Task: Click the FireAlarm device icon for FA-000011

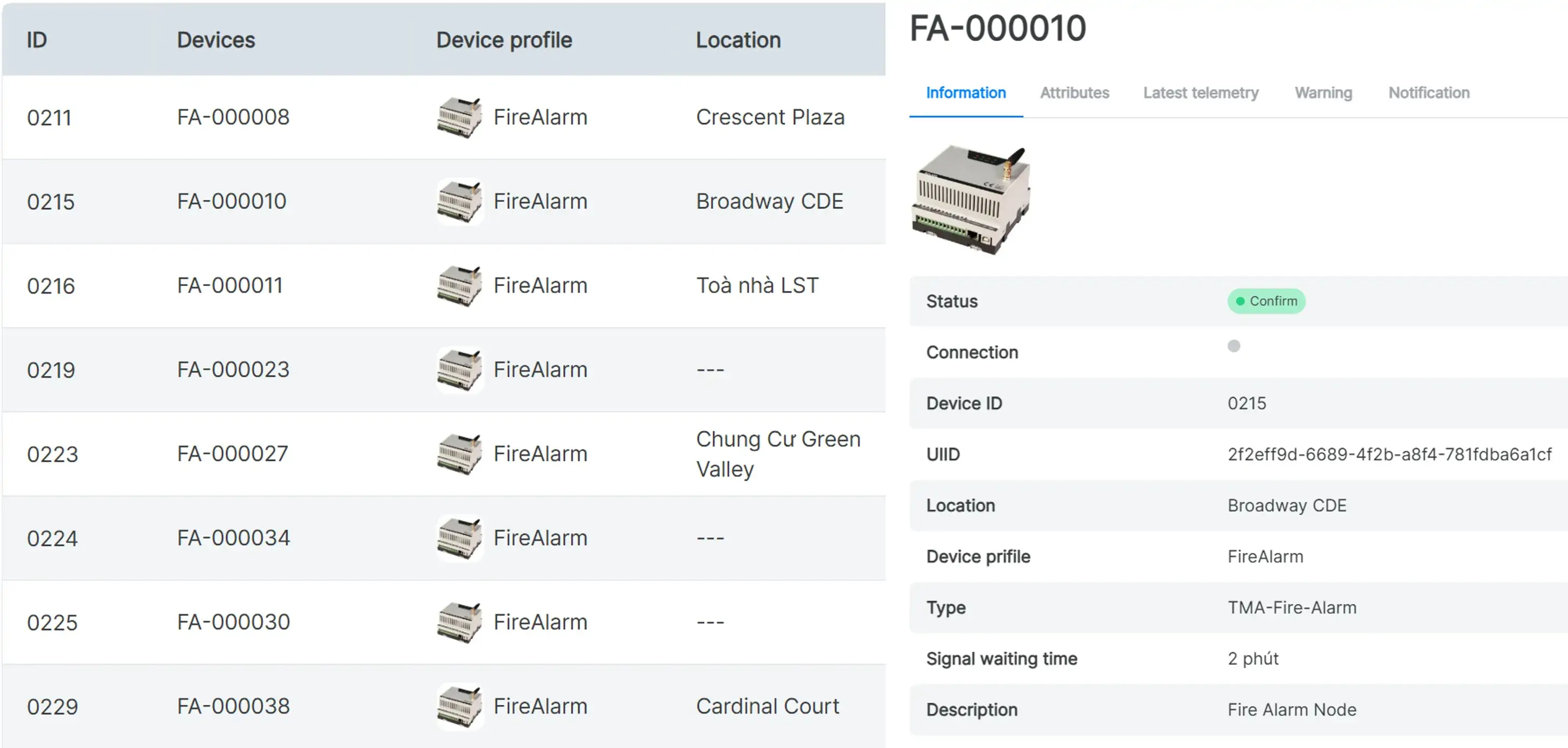Action: coord(460,286)
